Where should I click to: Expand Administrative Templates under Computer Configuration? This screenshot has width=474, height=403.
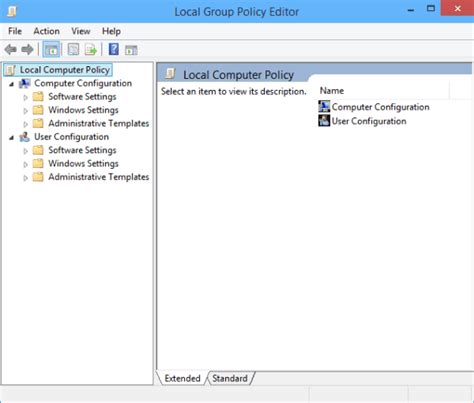[26, 124]
